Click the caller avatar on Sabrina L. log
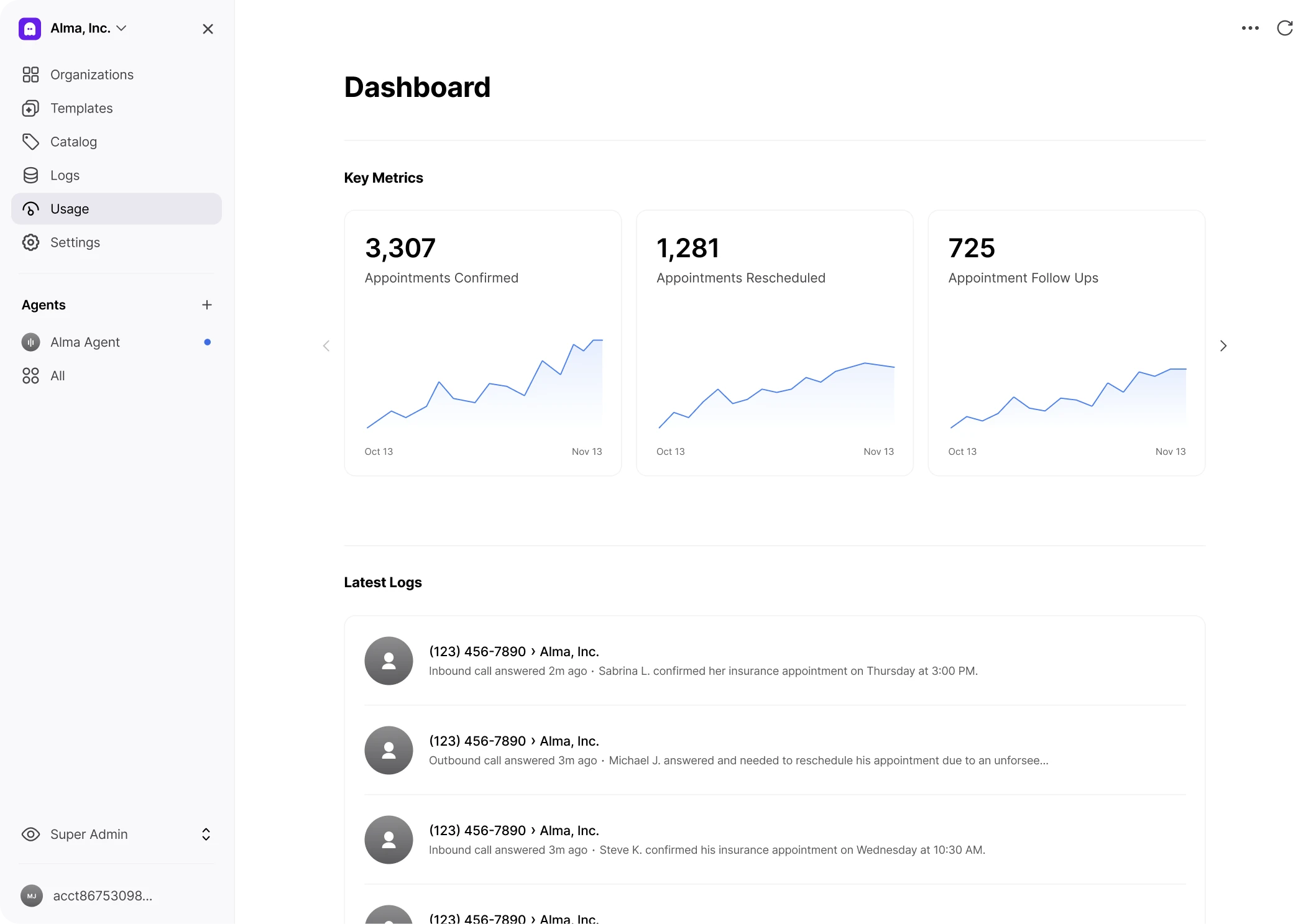Screen dimensions: 1316x924 coord(389,661)
